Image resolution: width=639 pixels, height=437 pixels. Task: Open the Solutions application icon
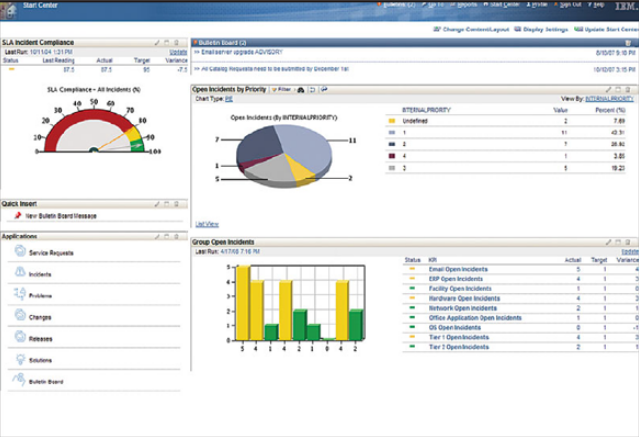[x=21, y=357]
